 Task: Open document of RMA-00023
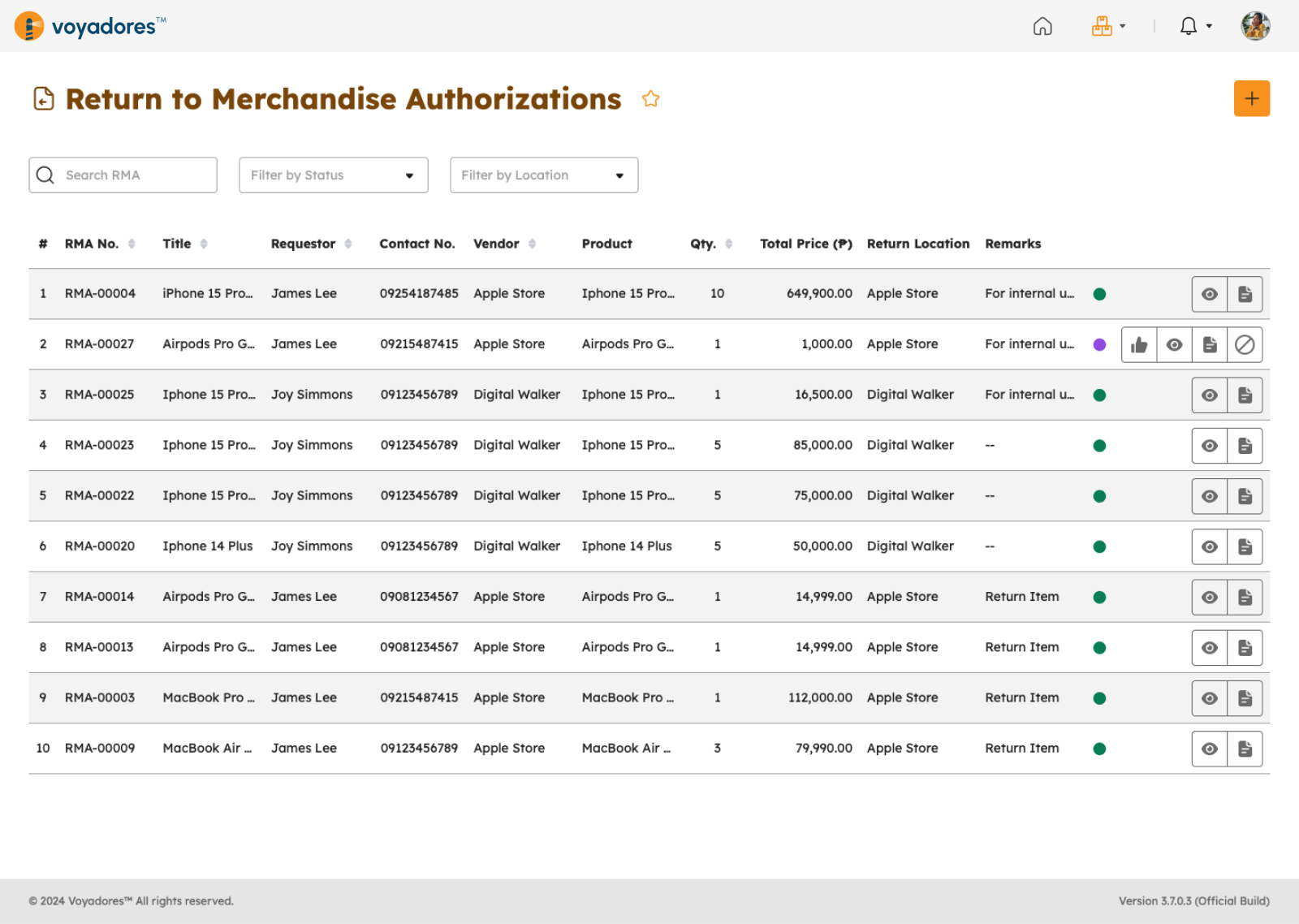(1245, 446)
